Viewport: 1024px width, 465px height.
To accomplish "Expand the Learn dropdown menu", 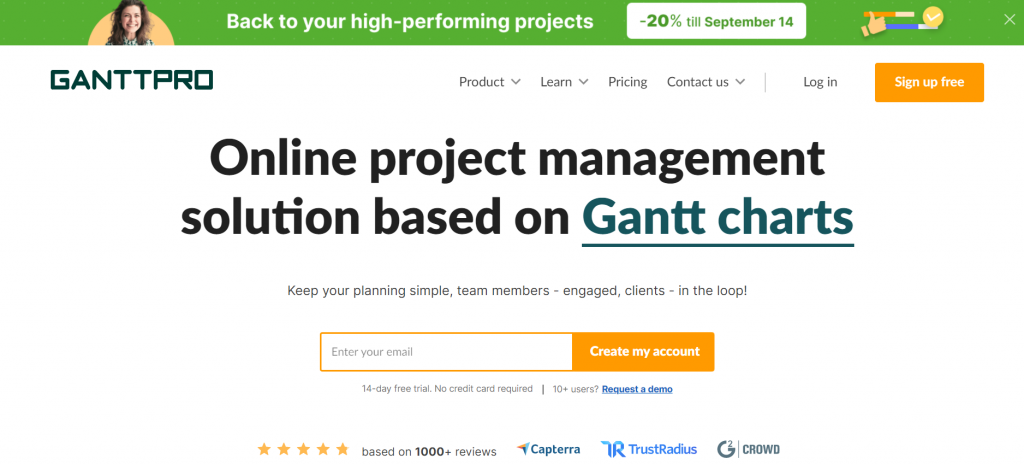I will tap(564, 82).
